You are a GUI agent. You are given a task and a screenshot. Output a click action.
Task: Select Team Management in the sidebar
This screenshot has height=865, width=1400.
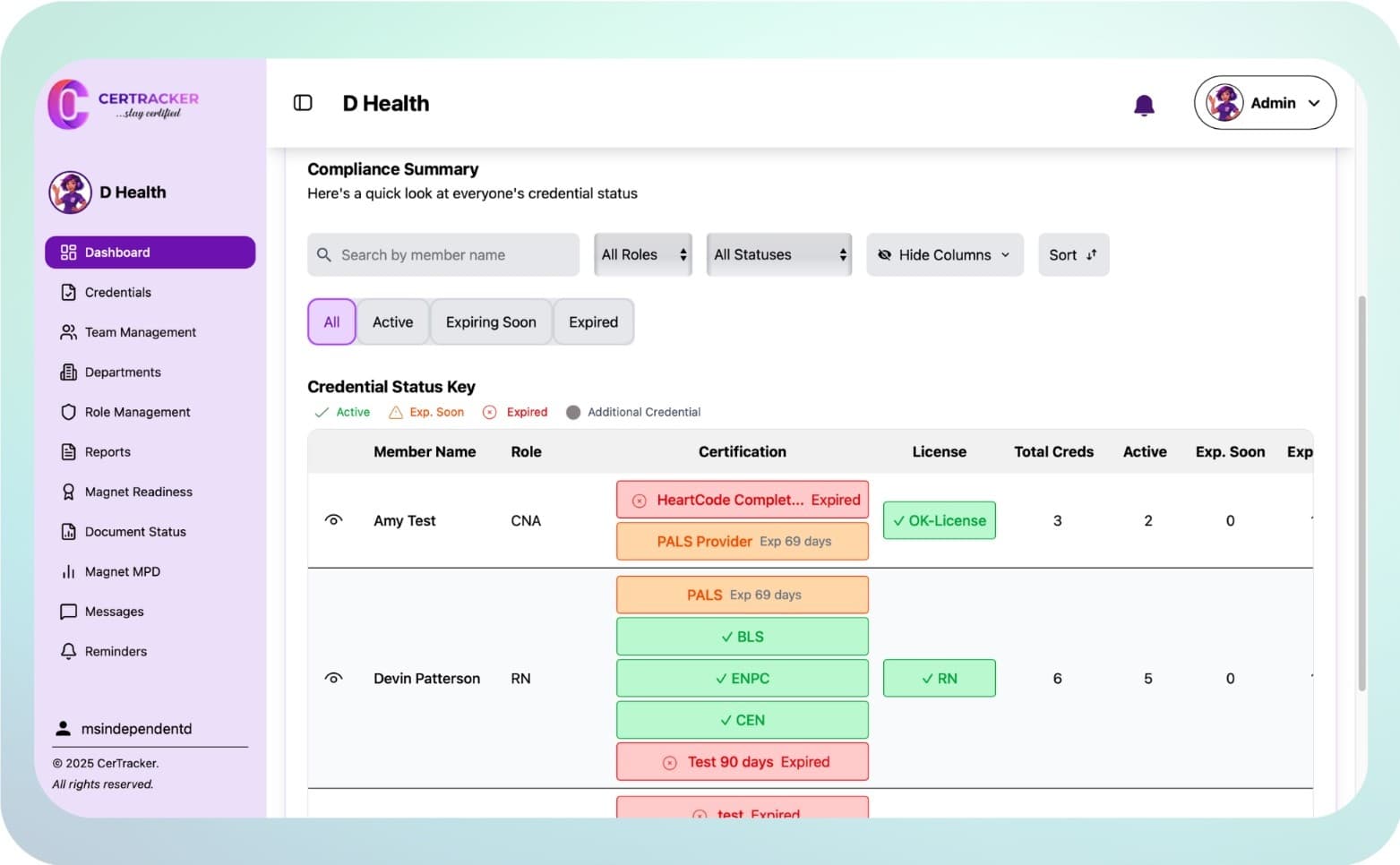pyautogui.click(x=140, y=332)
